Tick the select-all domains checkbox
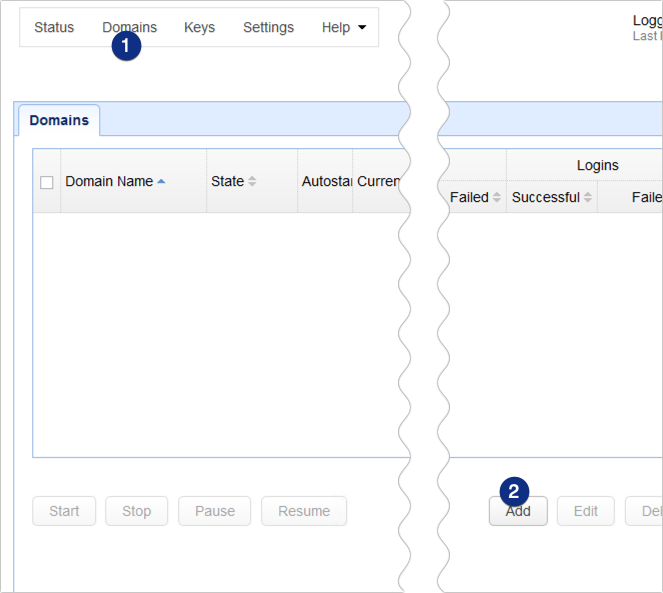Viewport: 663px width, 593px height. (x=46, y=182)
